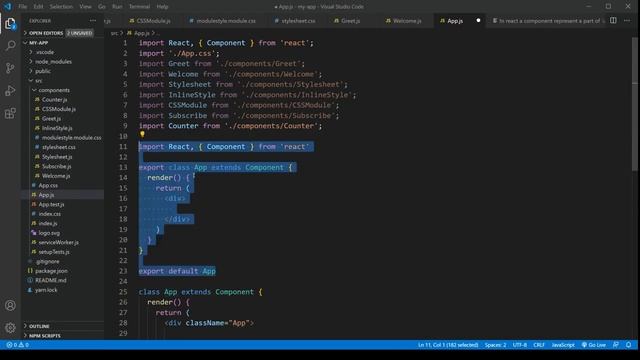Open App.css in explorer
This screenshot has height=360, width=640.
point(62,185)
